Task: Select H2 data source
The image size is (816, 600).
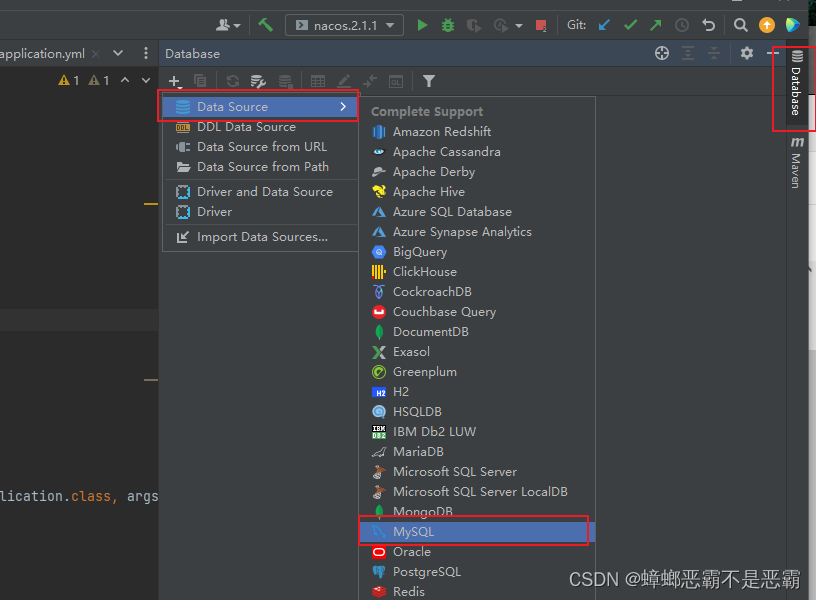Action: [x=477, y=392]
